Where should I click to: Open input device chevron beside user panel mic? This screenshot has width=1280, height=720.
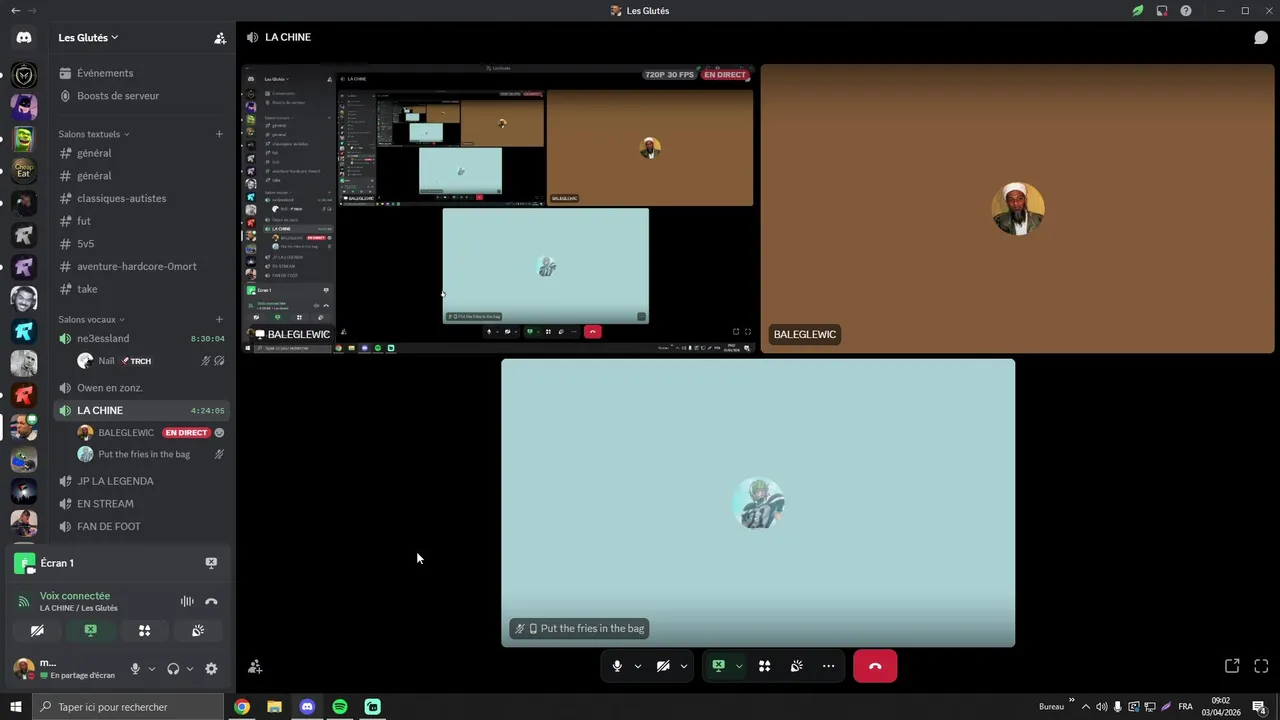pyautogui.click(x=152, y=669)
